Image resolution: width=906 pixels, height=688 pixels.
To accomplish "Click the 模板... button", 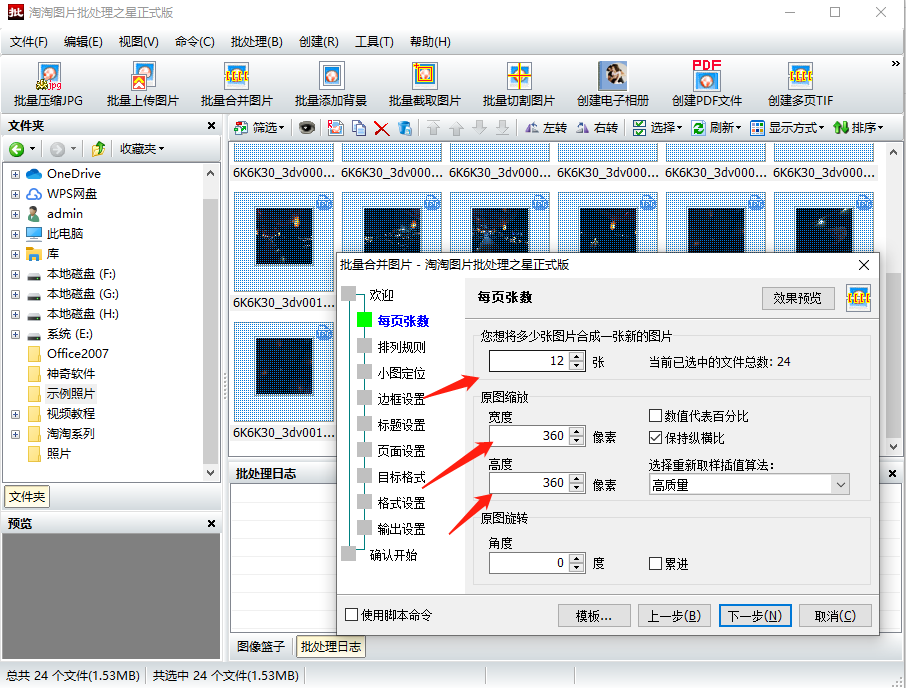I will pos(593,616).
